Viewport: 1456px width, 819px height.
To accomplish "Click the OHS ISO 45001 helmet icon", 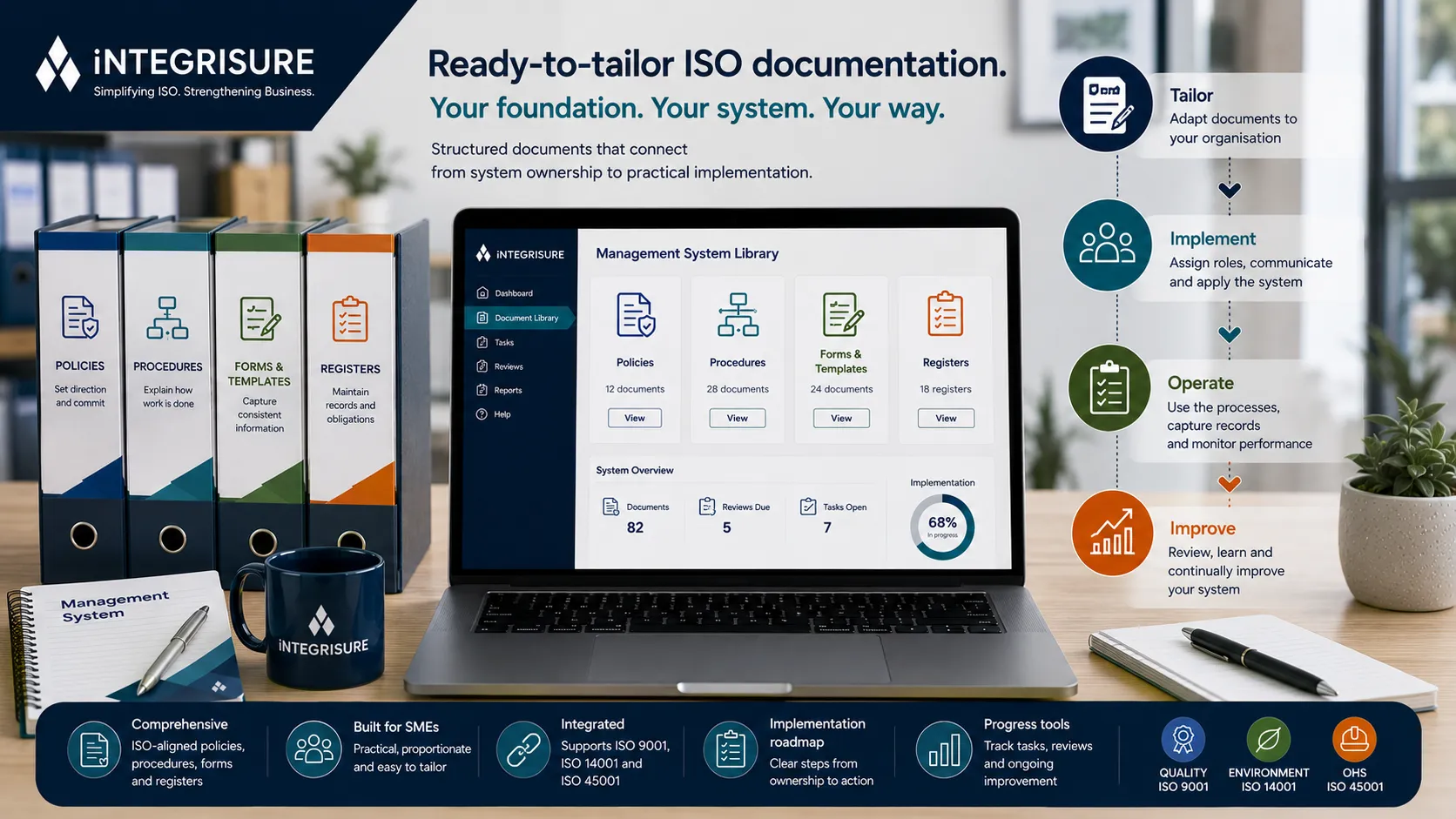I will (1354, 740).
